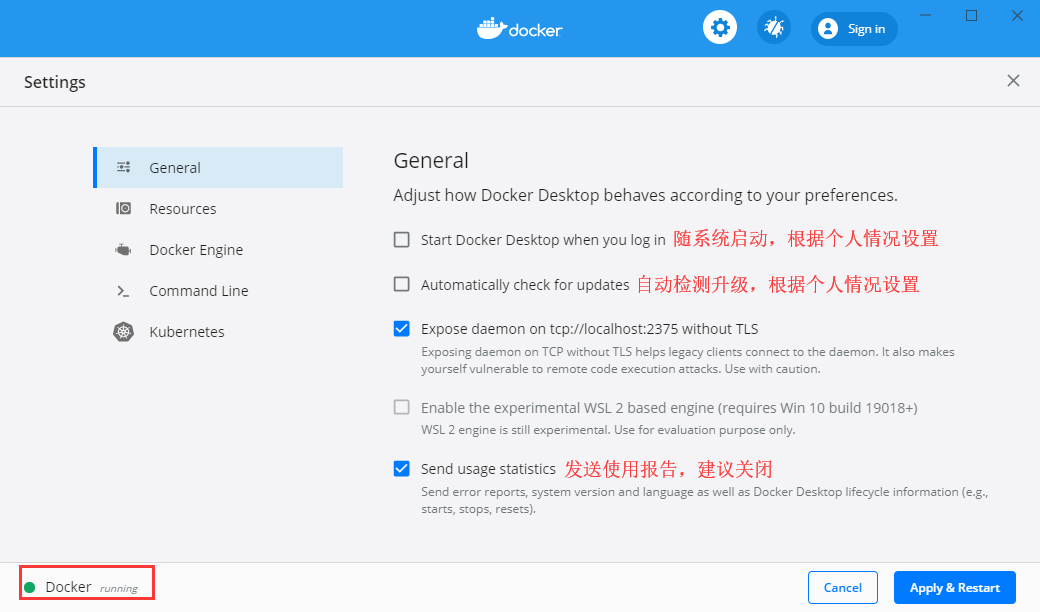This screenshot has height=612, width=1040.
Task: Select the General settings tab
Action: pos(218,167)
